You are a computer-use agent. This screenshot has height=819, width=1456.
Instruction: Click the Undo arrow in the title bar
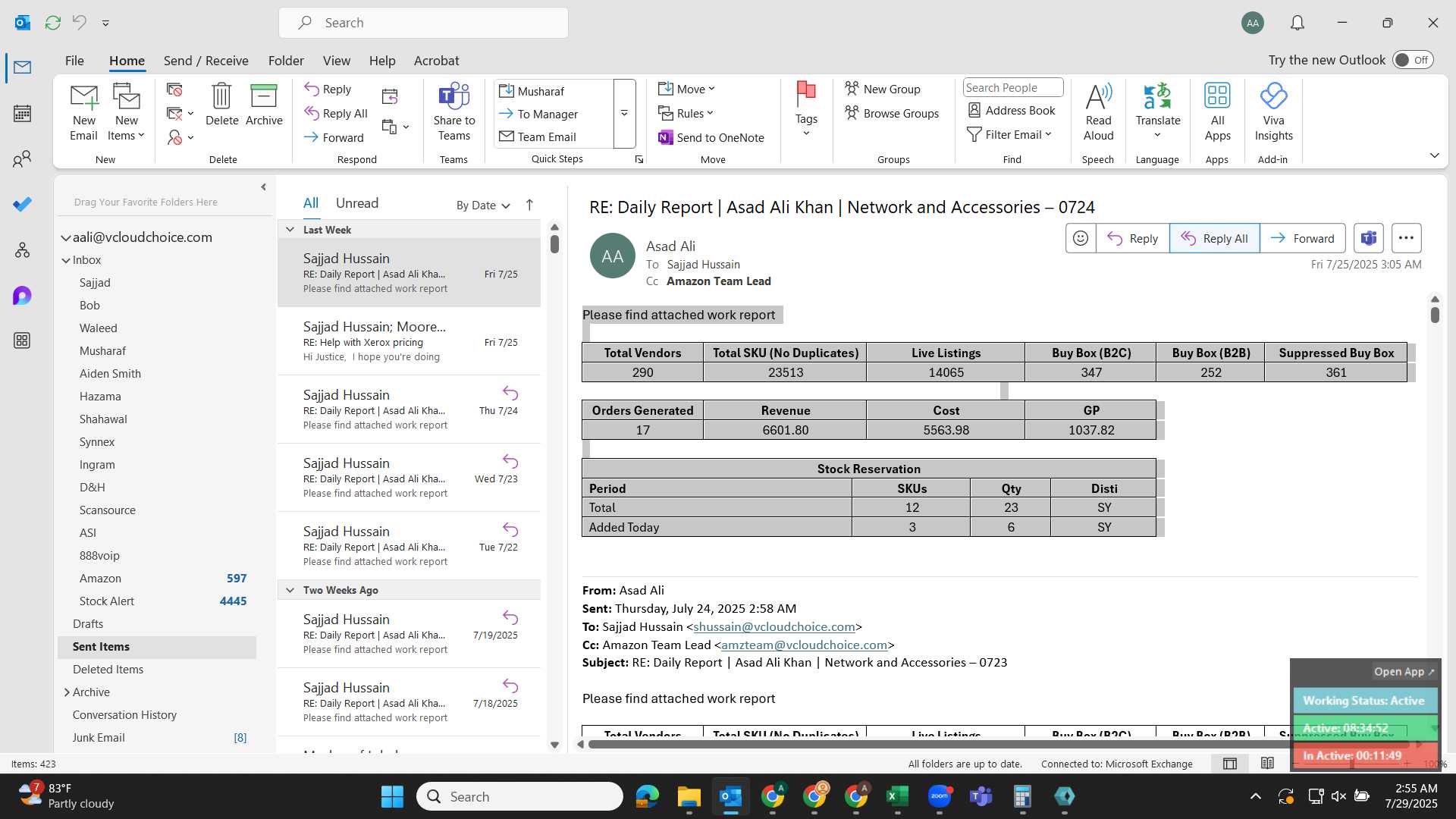(80, 23)
